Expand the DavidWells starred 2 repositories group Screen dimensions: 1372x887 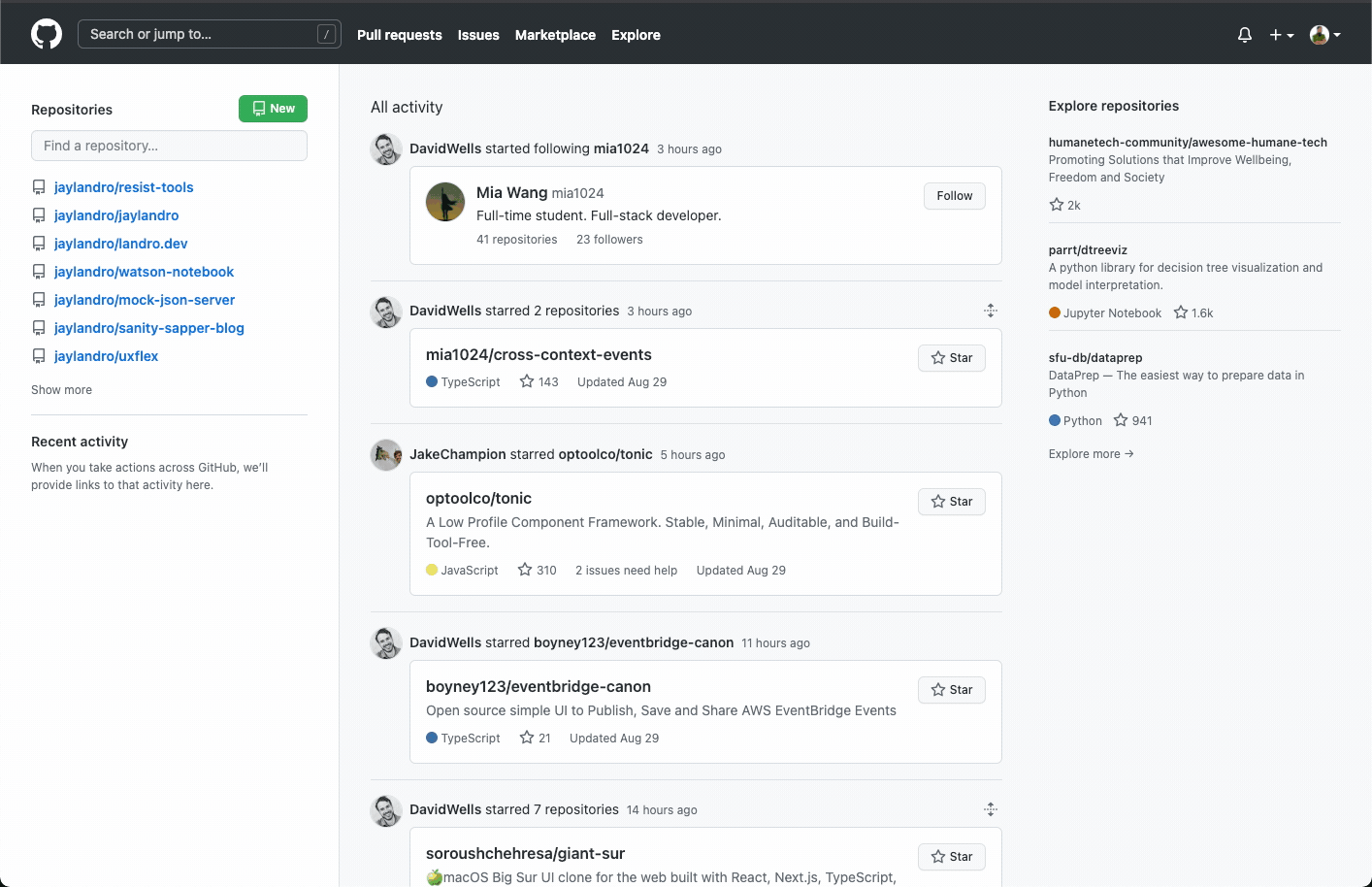pyautogui.click(x=991, y=311)
